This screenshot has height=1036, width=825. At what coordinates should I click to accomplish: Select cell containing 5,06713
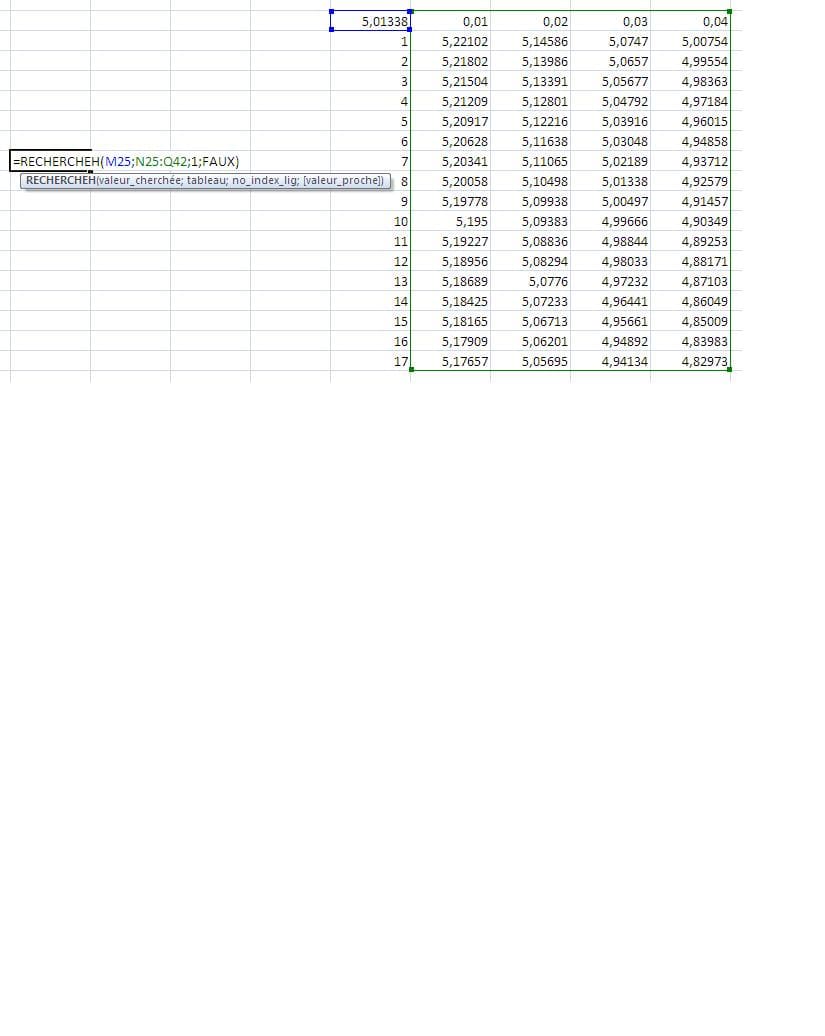530,321
